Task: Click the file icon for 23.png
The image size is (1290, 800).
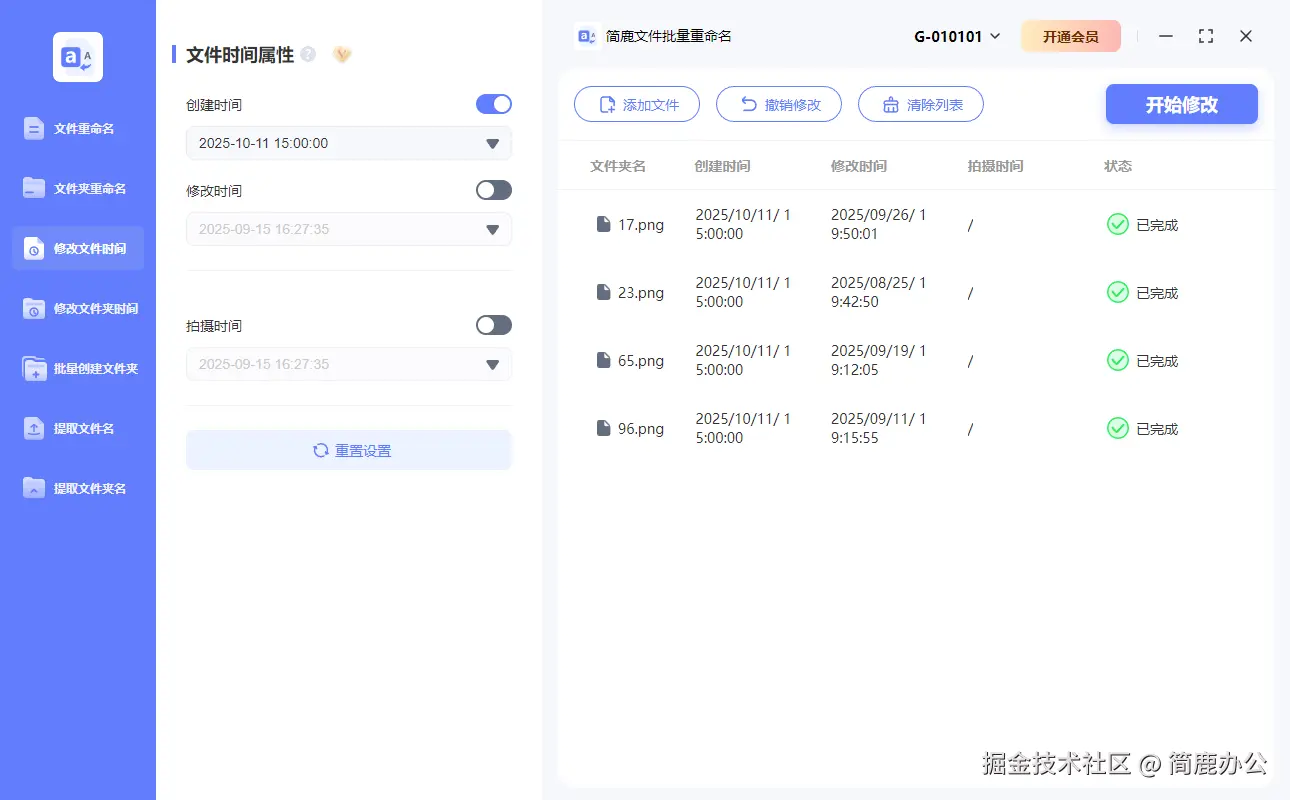Action: point(603,292)
